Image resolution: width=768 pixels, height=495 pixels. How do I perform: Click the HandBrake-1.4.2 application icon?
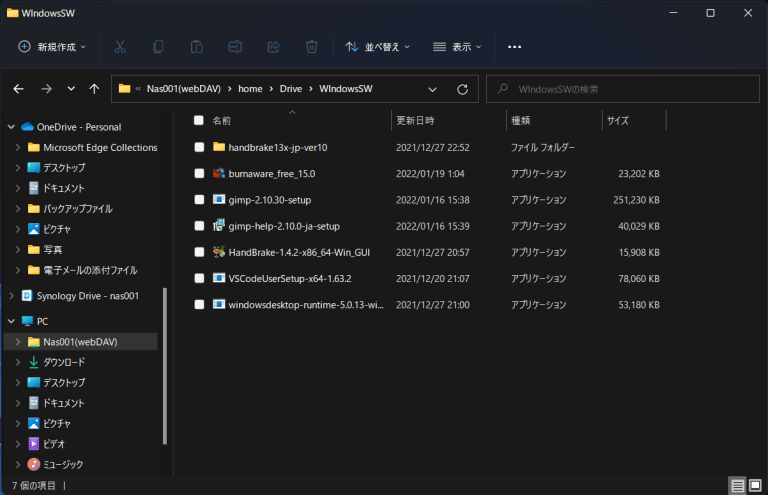click(x=219, y=252)
